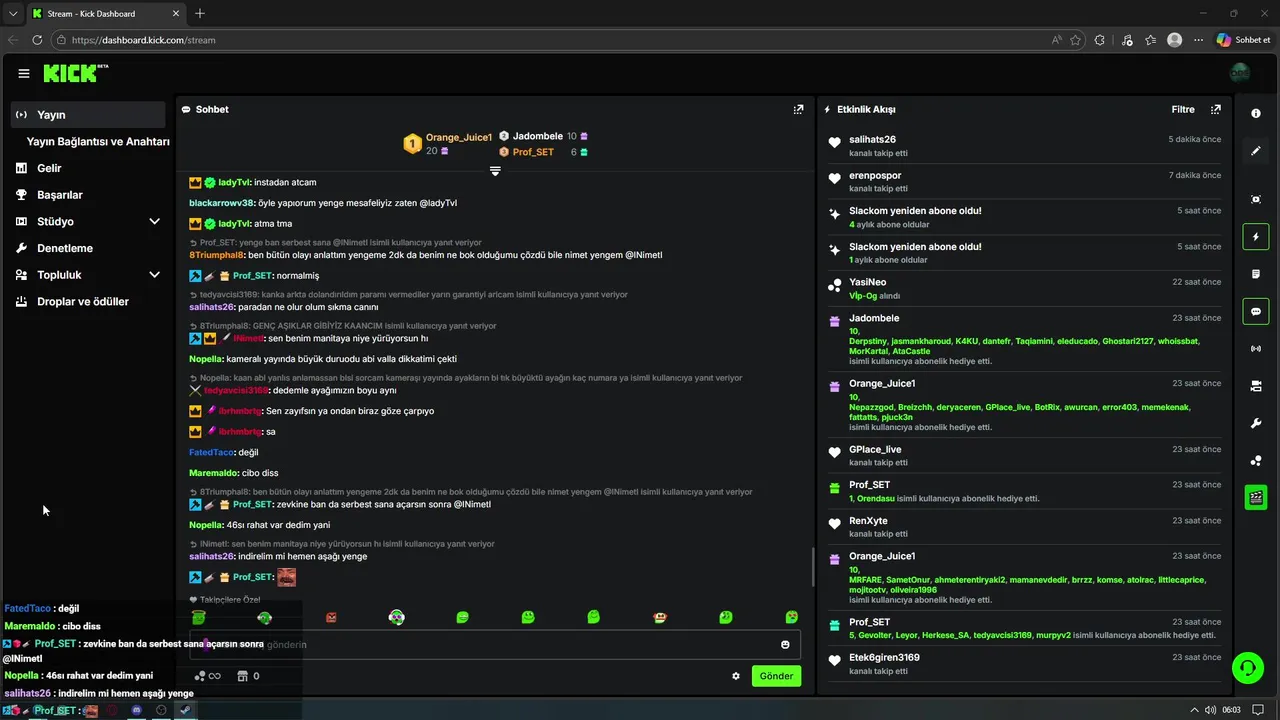Toggle the chat panel icon in right rail
Image resolution: width=1280 pixels, height=720 pixels.
point(1256,311)
